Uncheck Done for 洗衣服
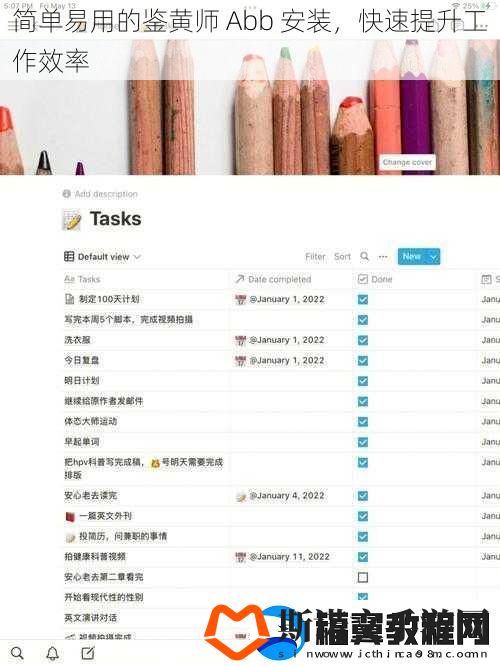 [363, 340]
